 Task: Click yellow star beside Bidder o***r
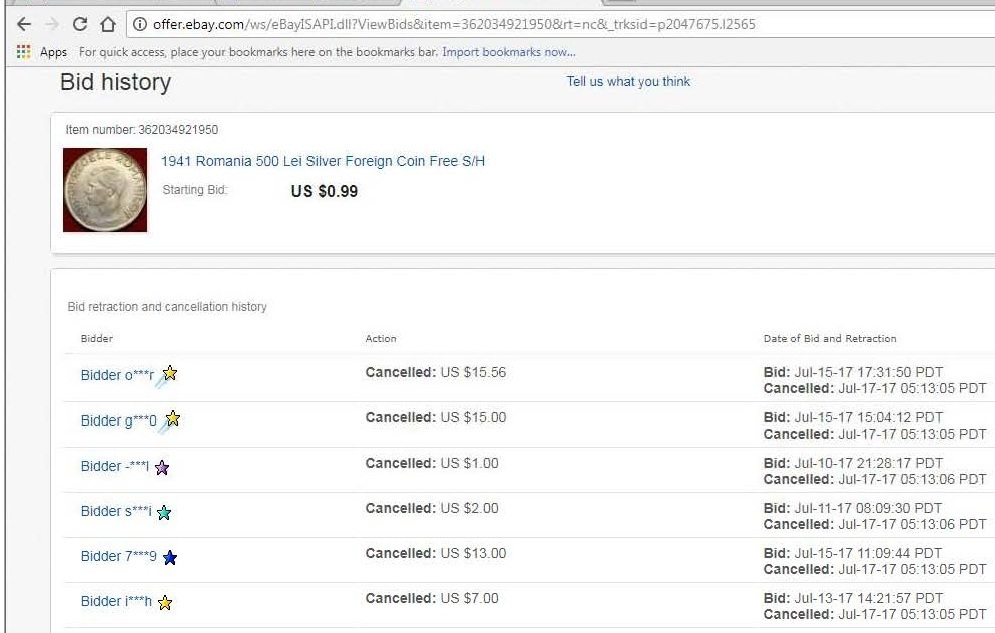pyautogui.click(x=170, y=374)
